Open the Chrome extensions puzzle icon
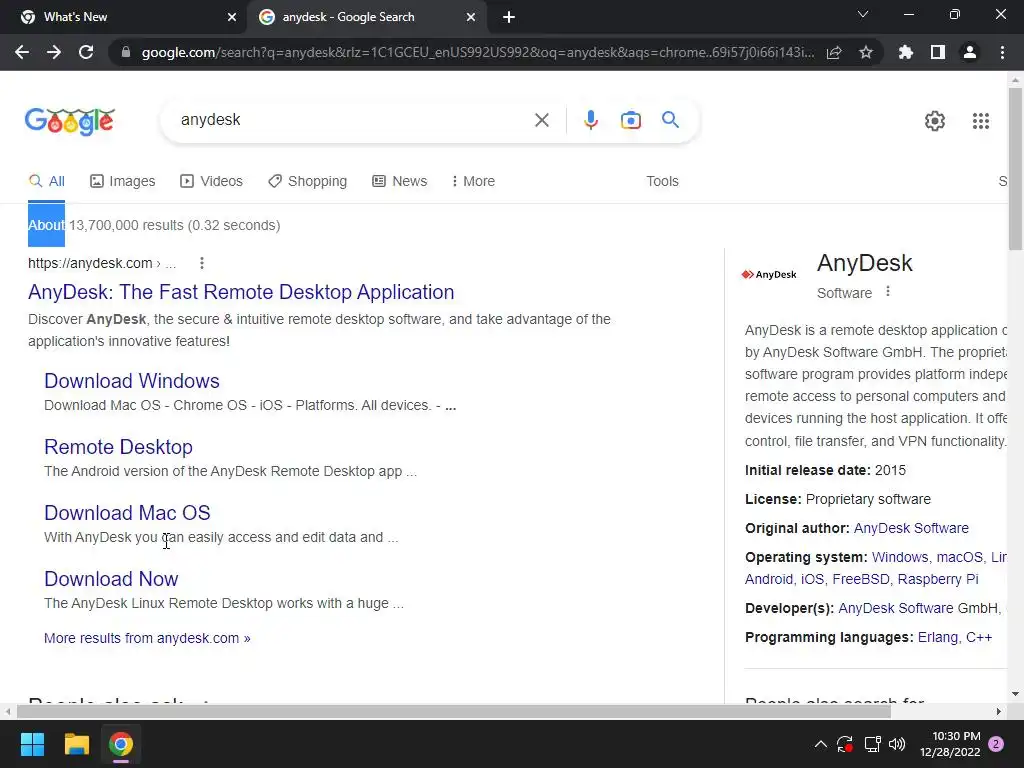The height and width of the screenshot is (768, 1024). click(x=906, y=52)
